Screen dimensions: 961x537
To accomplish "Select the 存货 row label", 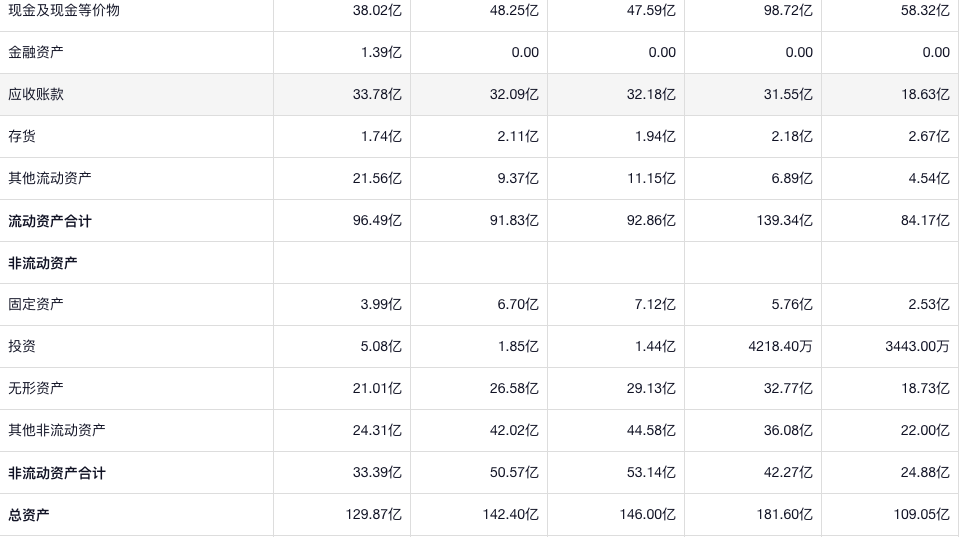I will [x=22, y=137].
